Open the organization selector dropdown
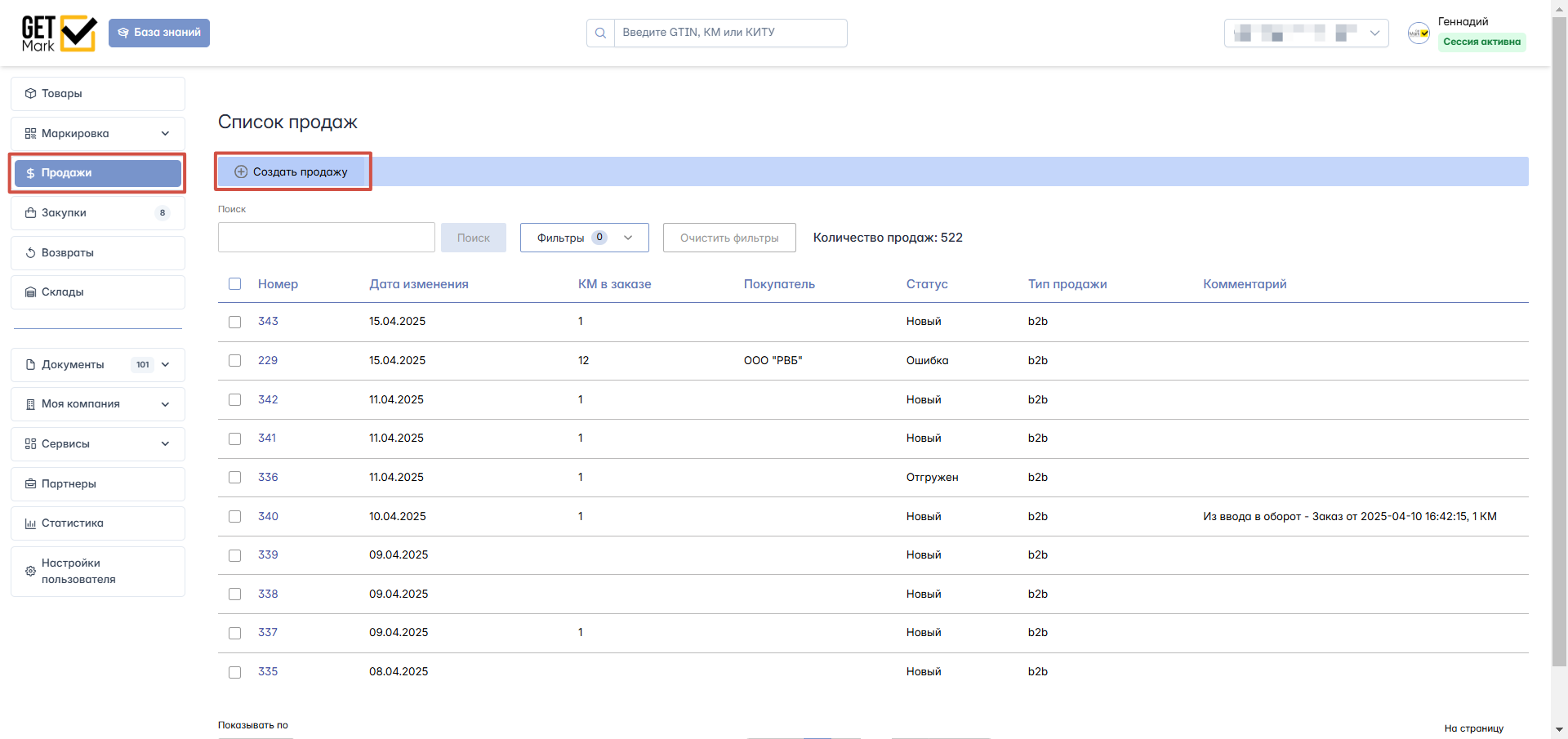The image size is (1568, 739). point(1306,33)
